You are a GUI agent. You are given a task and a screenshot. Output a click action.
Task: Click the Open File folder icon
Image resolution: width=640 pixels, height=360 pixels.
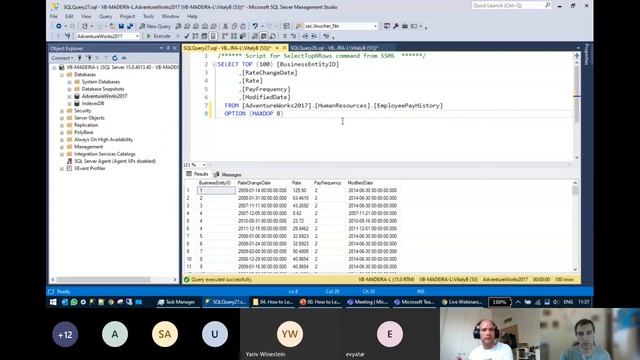point(112,26)
